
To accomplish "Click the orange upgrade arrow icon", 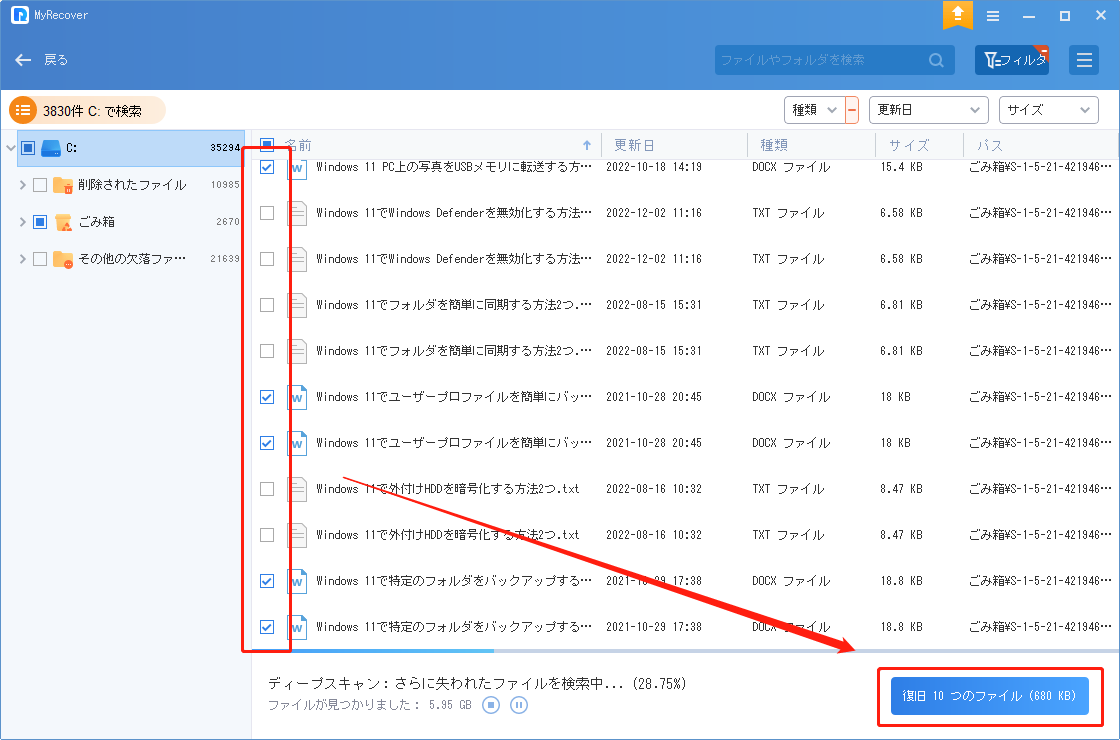I will coord(957,14).
